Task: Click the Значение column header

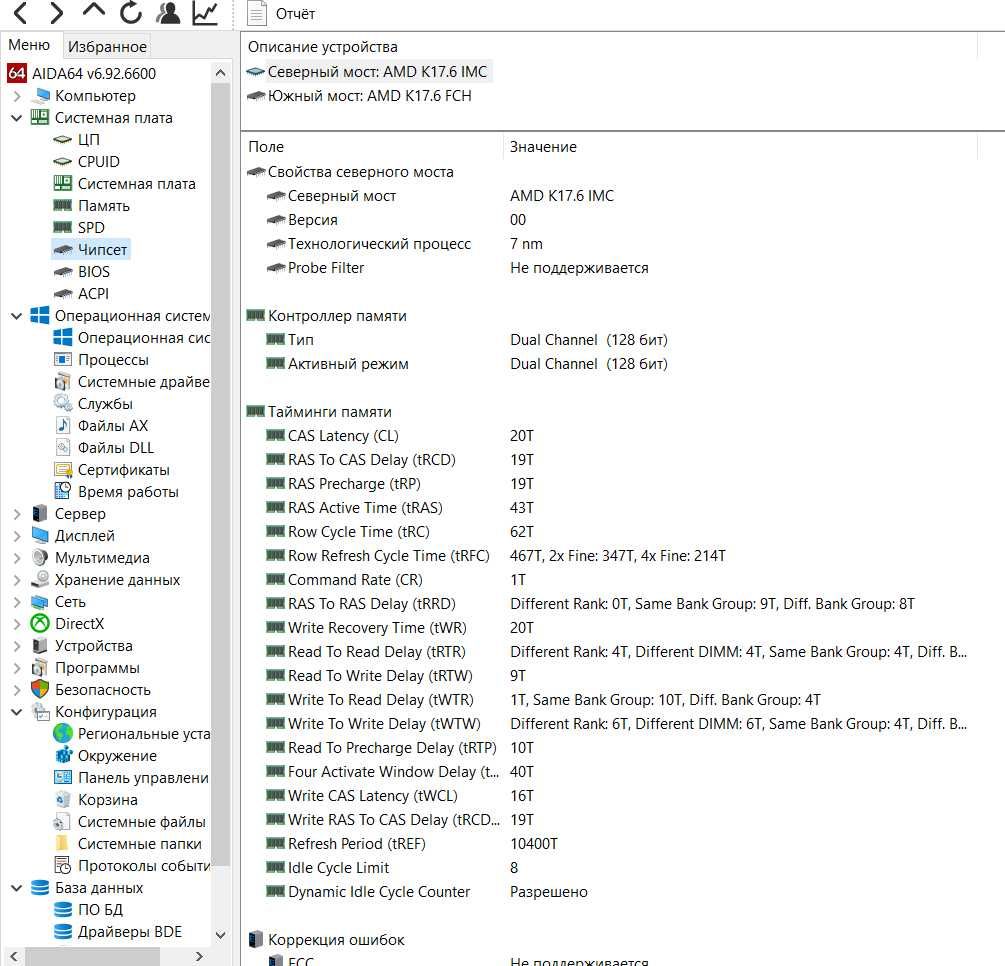Action: [740, 147]
